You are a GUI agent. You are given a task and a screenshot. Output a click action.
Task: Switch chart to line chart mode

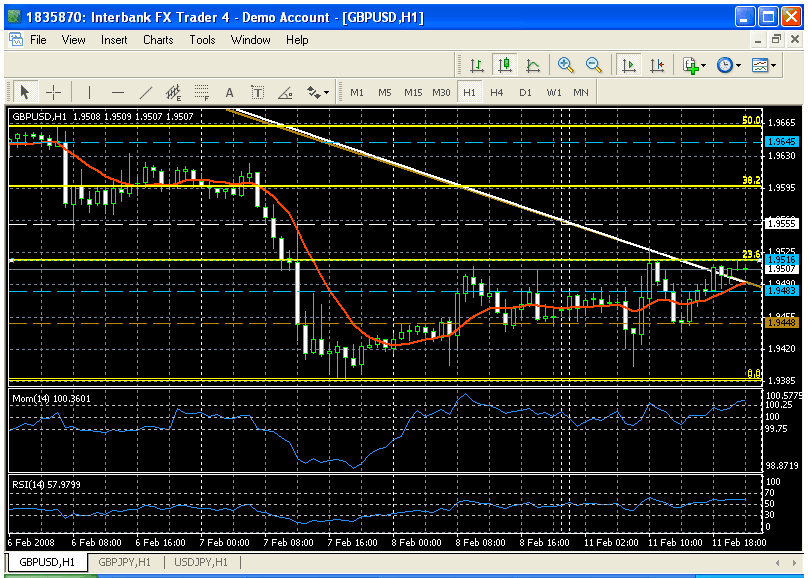pyautogui.click(x=533, y=65)
